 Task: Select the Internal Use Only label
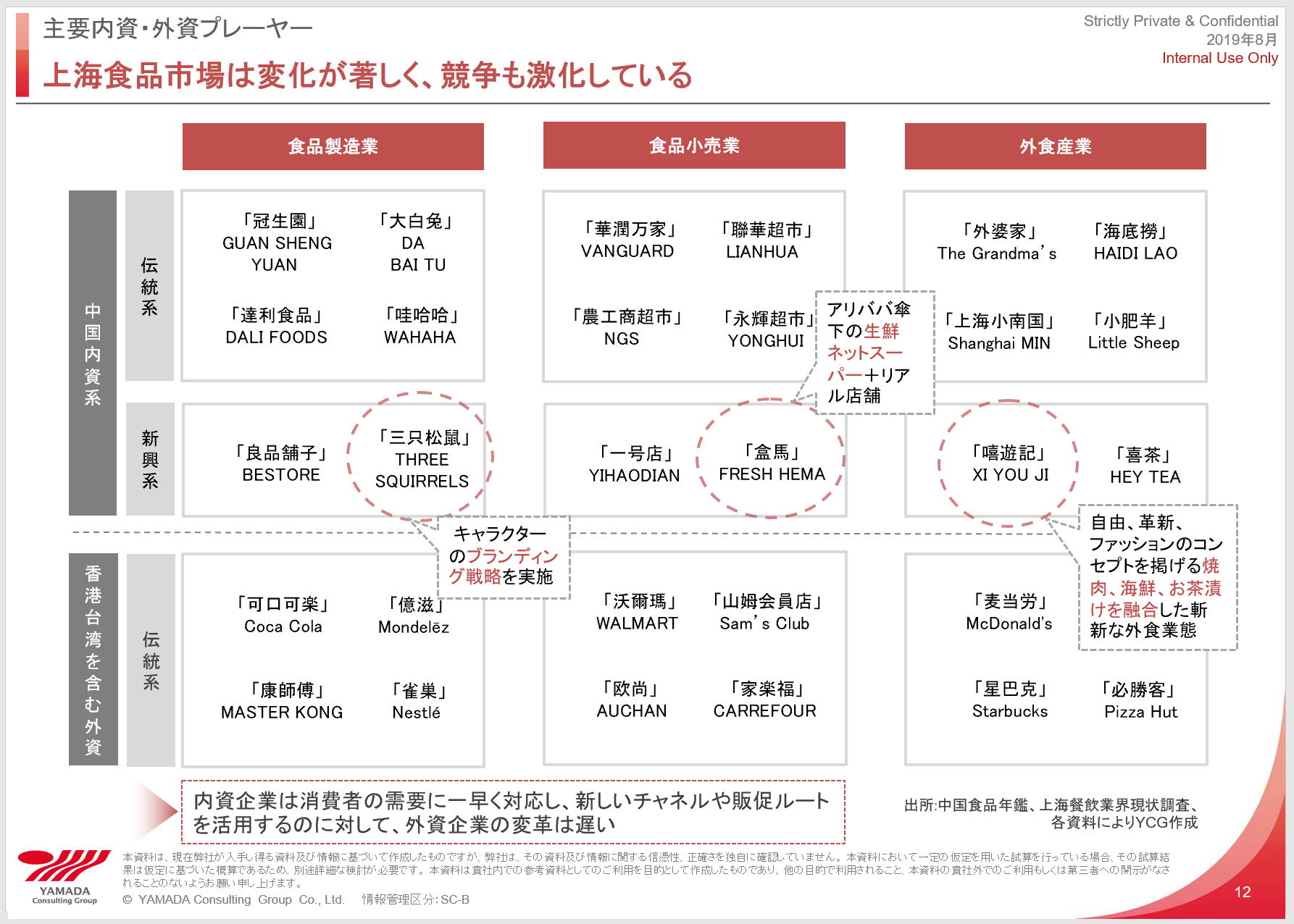point(1220,58)
